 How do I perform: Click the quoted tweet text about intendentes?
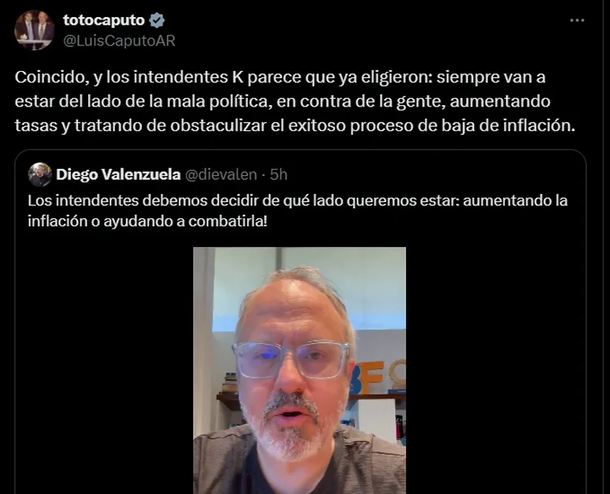click(x=298, y=211)
